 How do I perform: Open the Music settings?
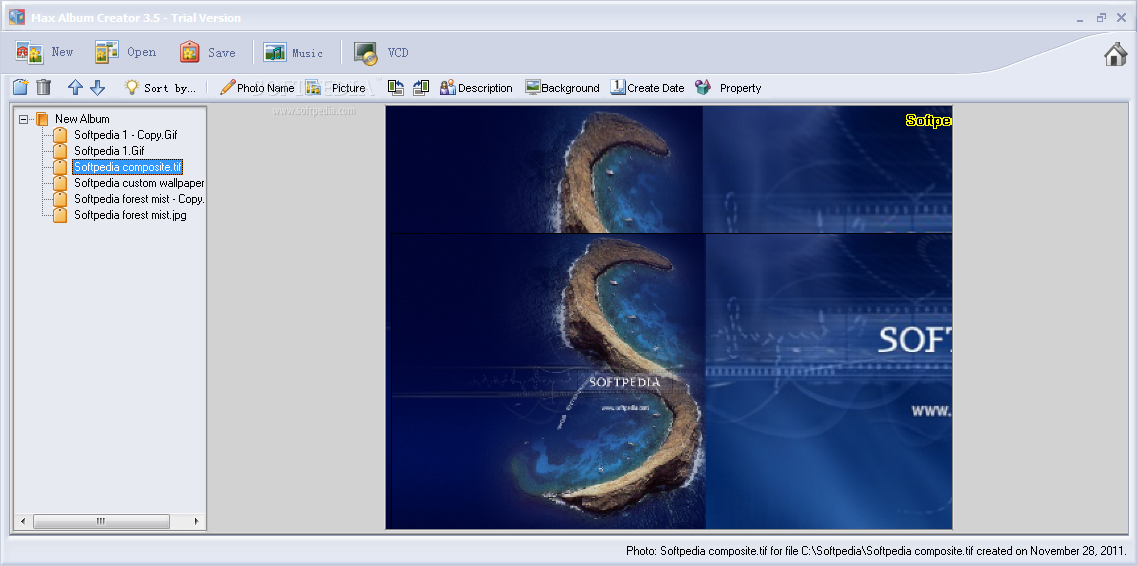click(x=293, y=52)
